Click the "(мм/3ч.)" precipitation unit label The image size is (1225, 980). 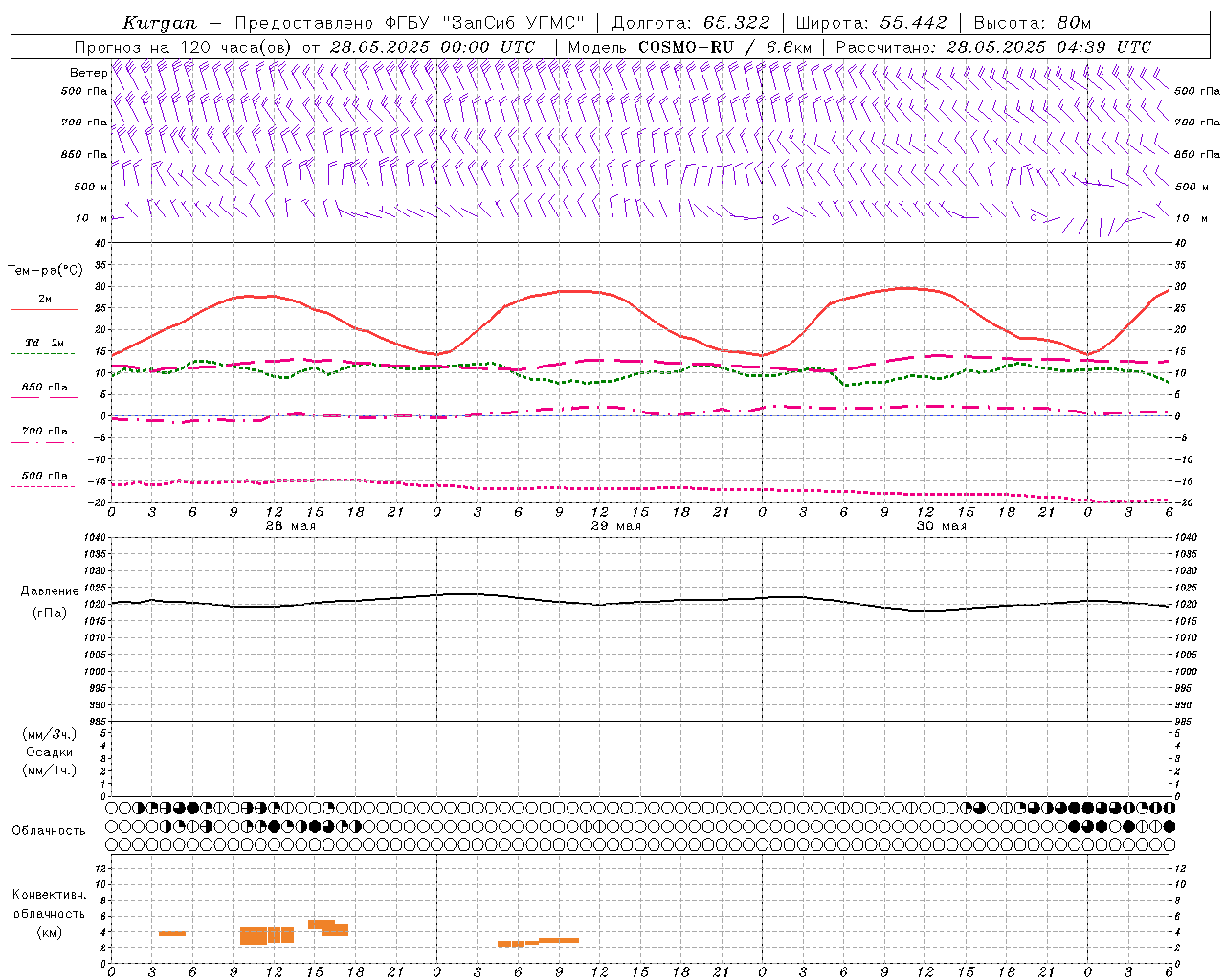[50, 734]
